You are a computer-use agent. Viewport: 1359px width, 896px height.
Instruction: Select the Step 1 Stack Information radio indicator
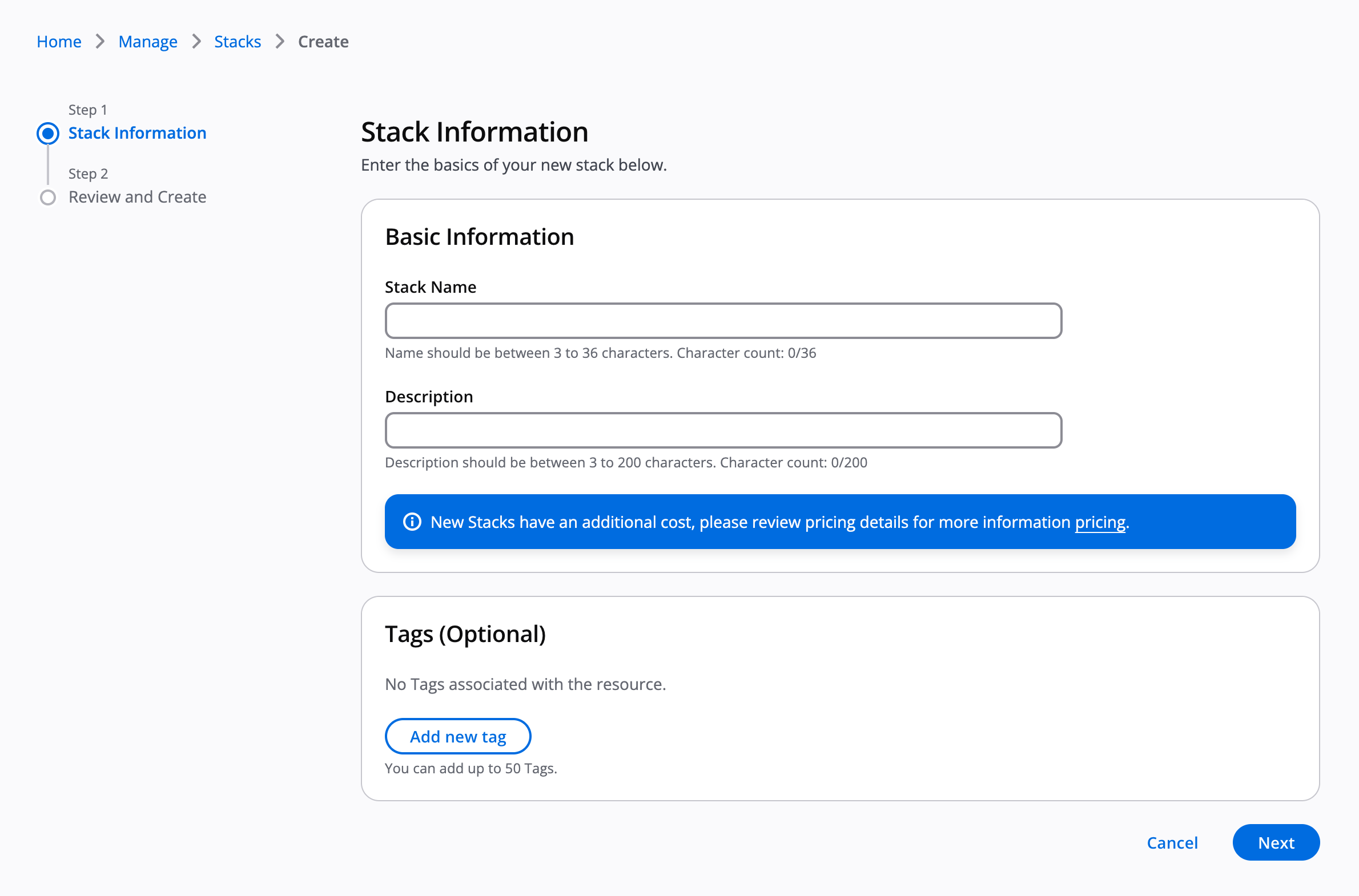tap(48, 132)
